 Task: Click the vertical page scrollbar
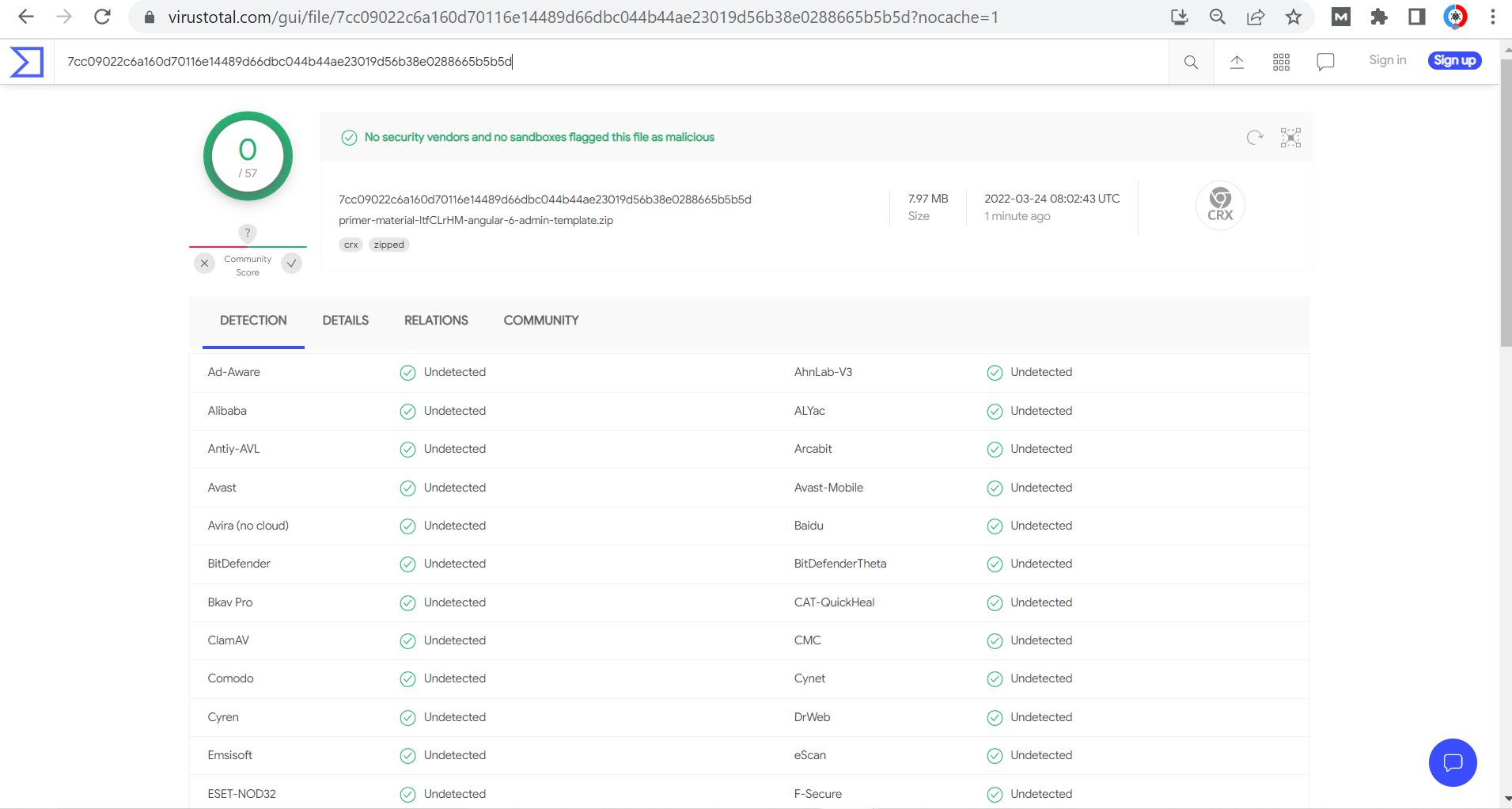tap(1506, 203)
